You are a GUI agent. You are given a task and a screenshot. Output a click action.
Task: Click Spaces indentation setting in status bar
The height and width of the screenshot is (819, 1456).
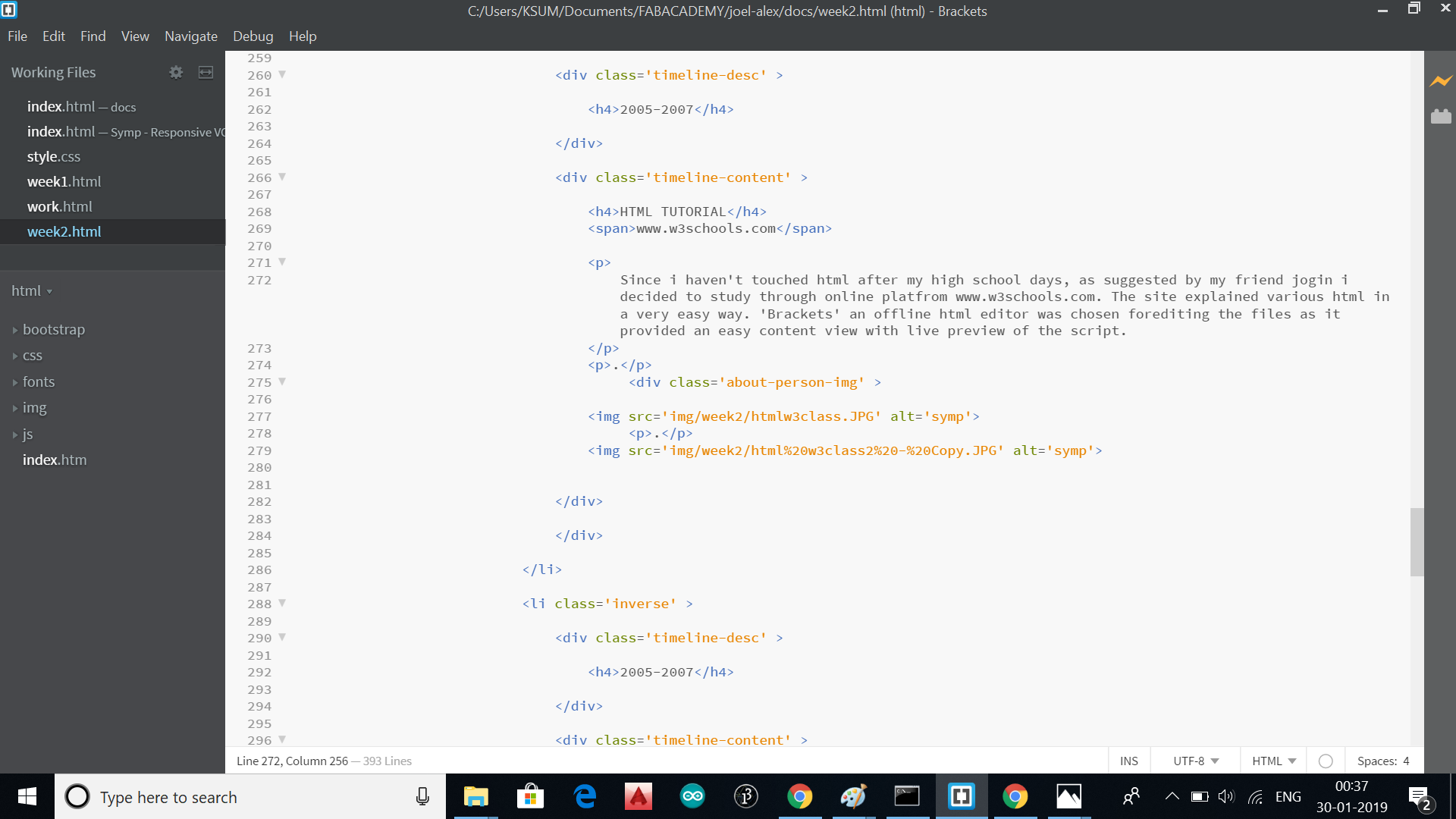point(1382,761)
